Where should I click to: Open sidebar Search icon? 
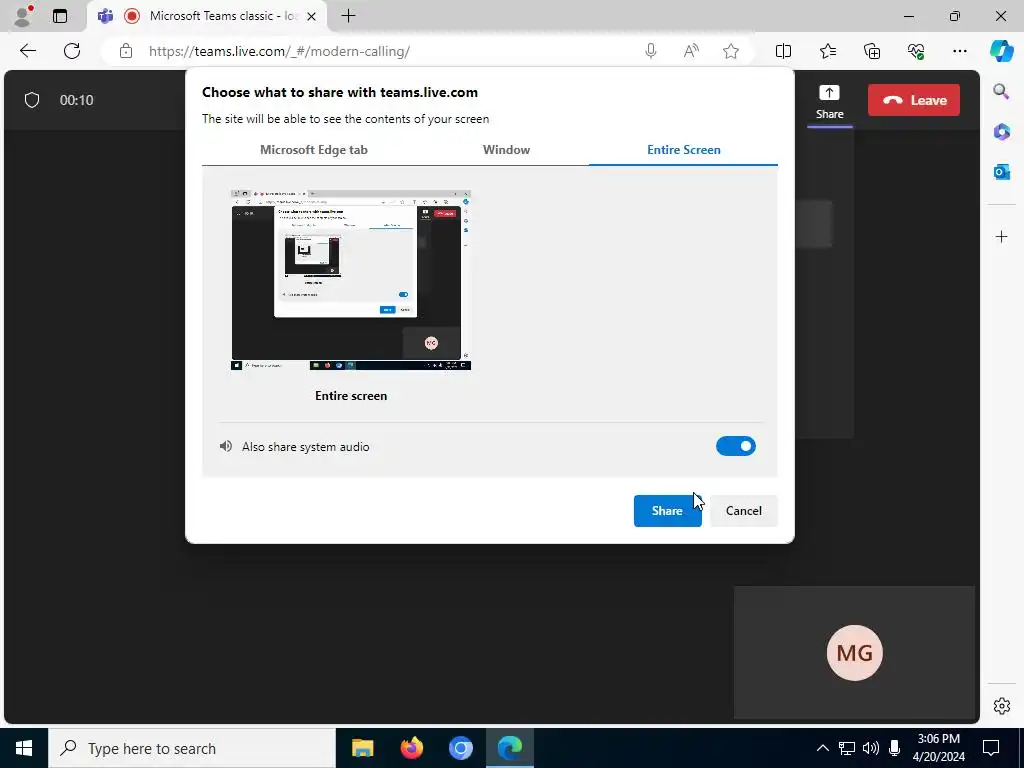tap(1001, 91)
